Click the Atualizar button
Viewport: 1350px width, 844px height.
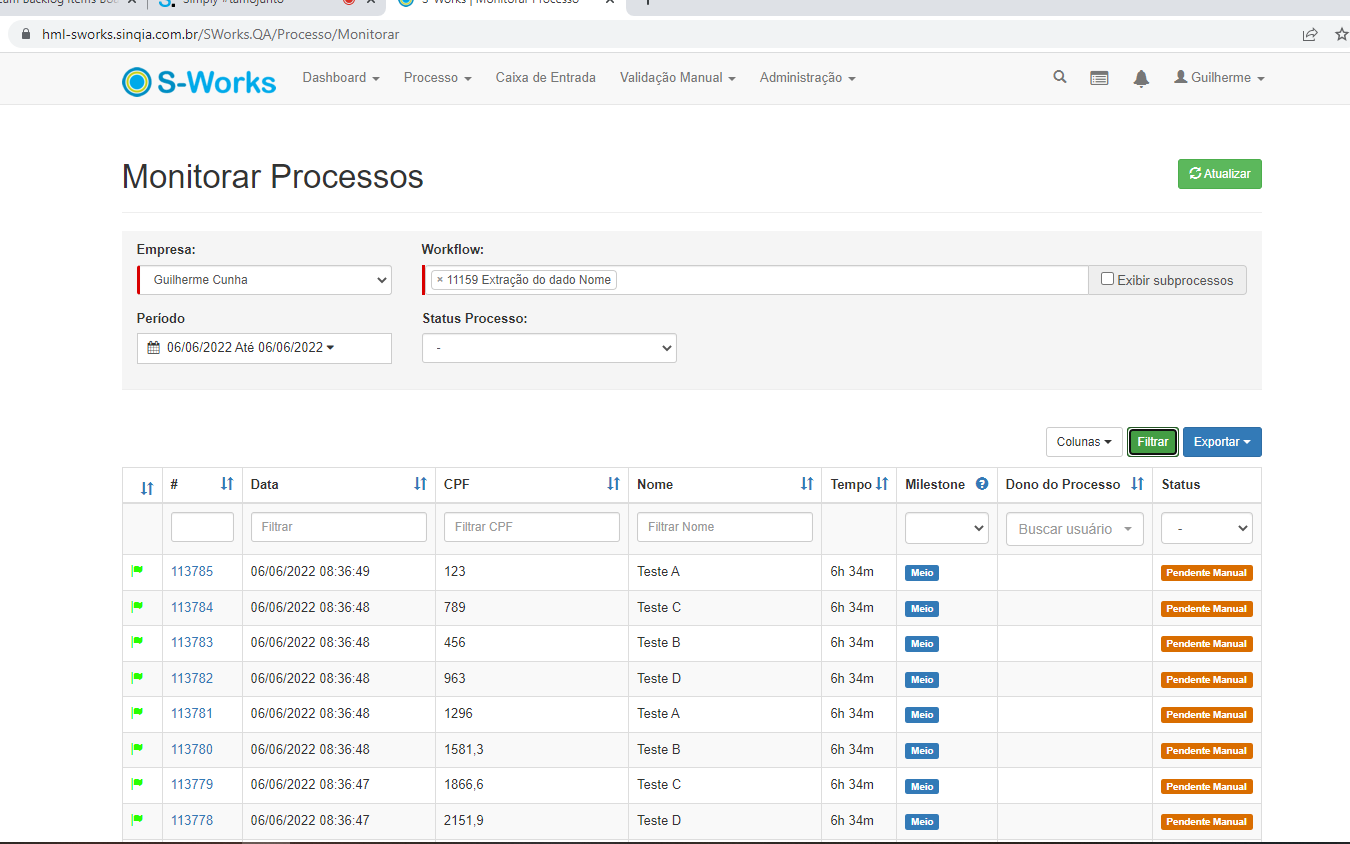click(1219, 174)
